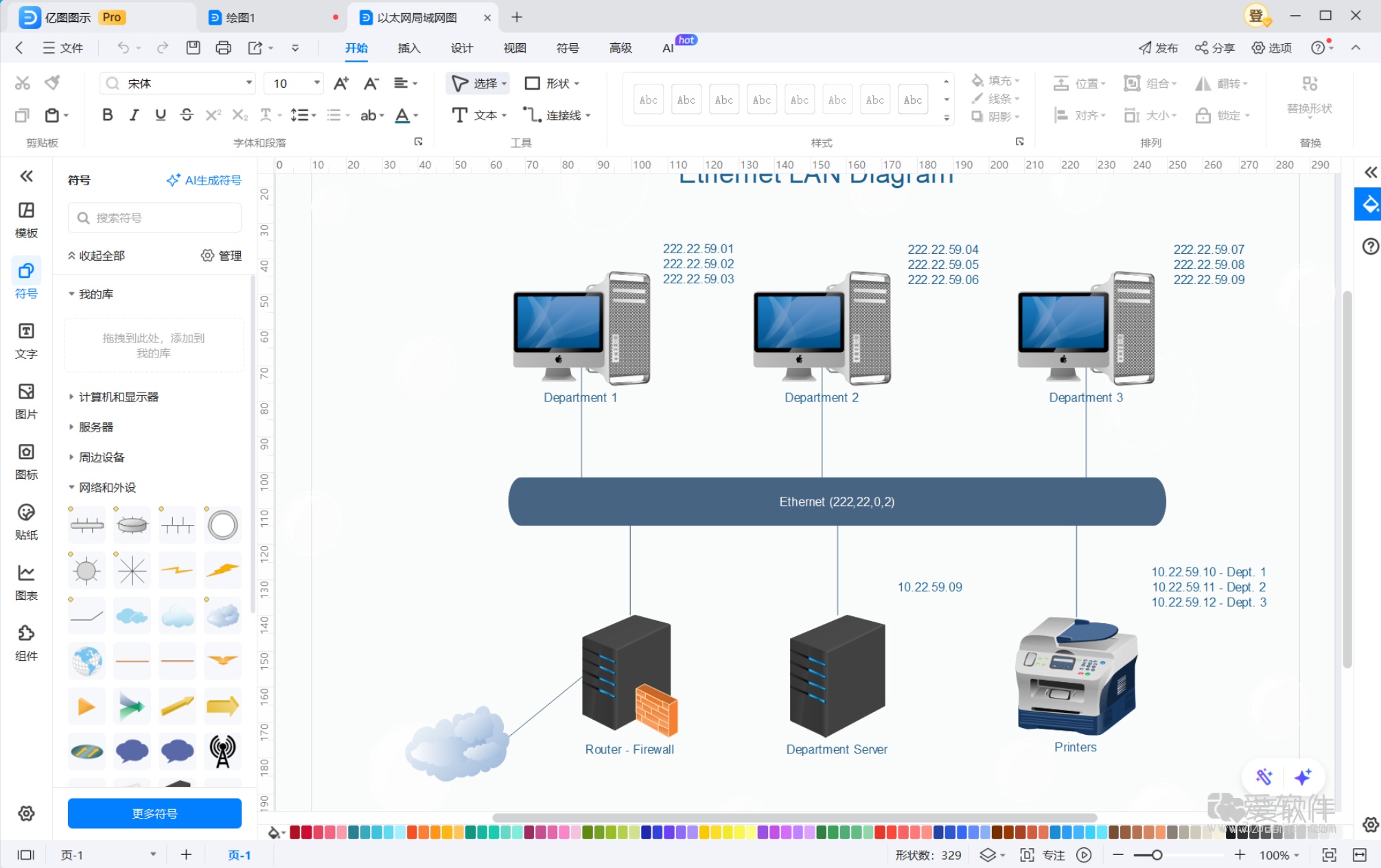The width and height of the screenshot is (1381, 868).
Task: Add a new page with the plus button
Action: pyautogui.click(x=186, y=854)
